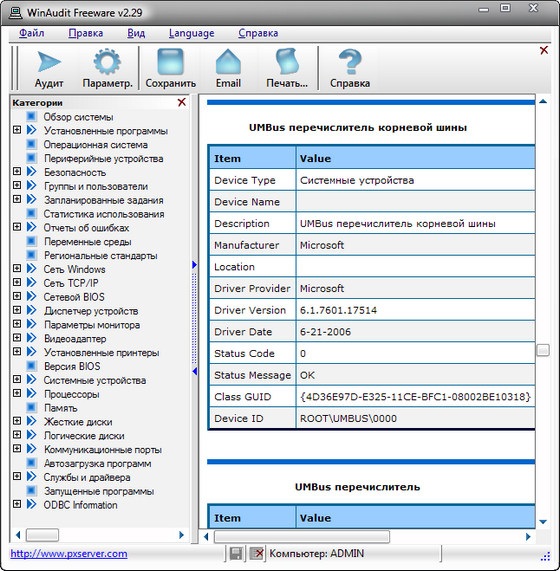Open the http://www.pxserver.com link
Viewport: 560px width, 571px height.
coord(69,554)
